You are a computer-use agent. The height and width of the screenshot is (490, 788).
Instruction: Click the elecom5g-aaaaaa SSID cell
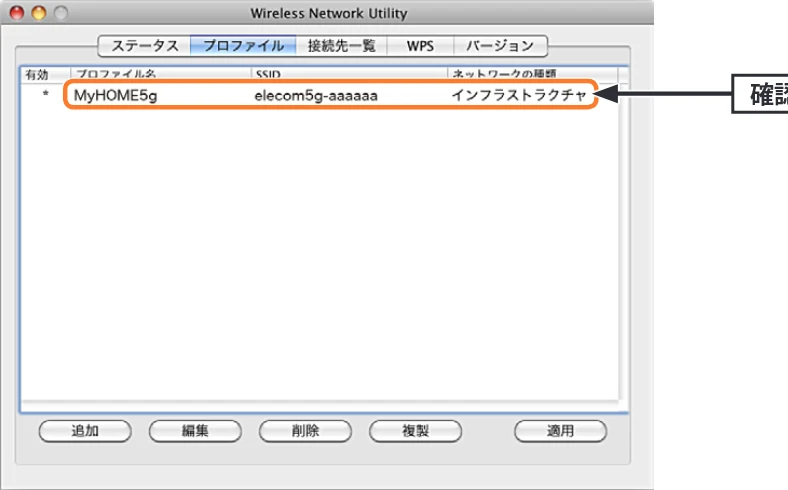pos(316,95)
